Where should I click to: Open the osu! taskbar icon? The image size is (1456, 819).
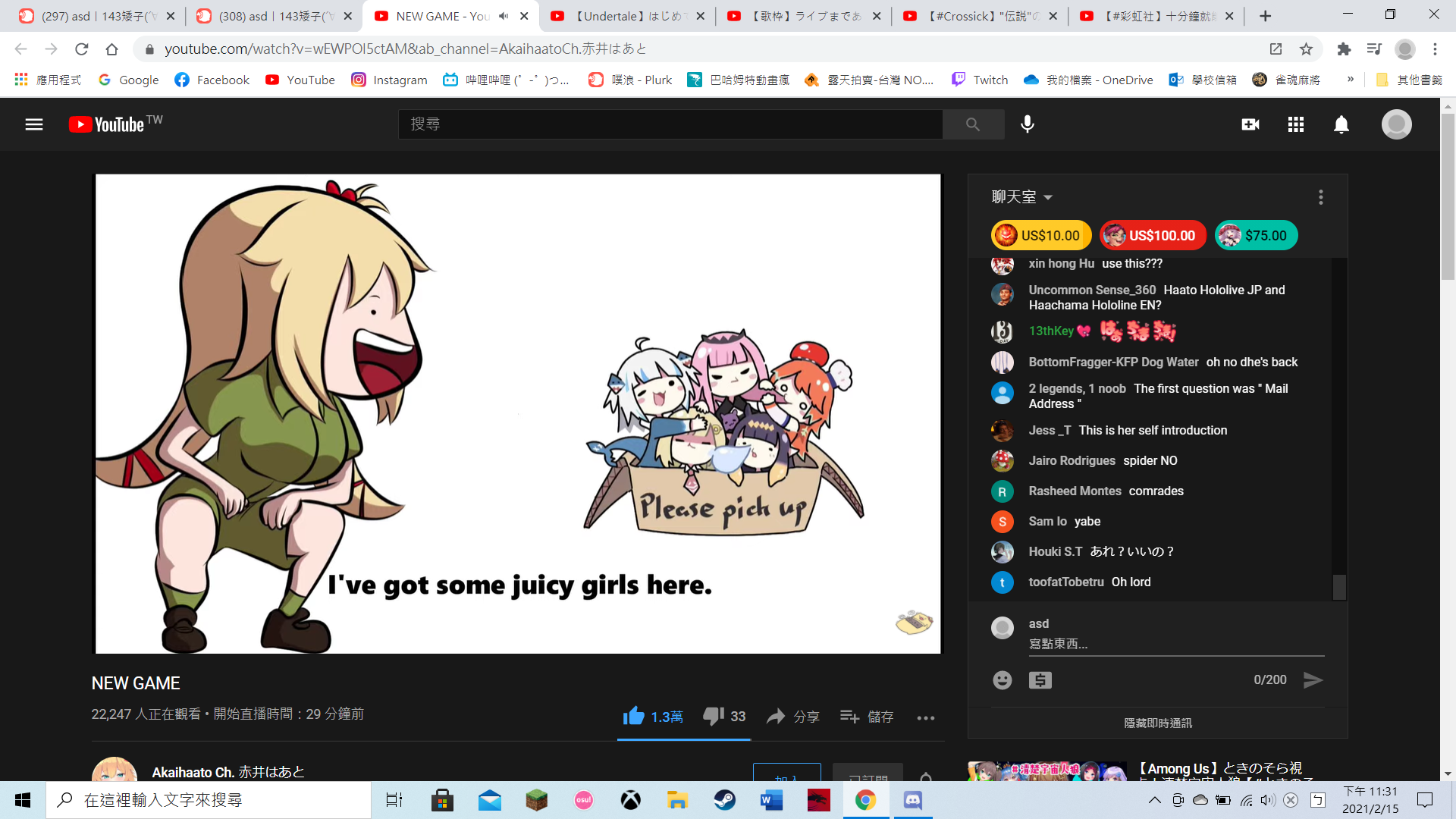(583, 800)
